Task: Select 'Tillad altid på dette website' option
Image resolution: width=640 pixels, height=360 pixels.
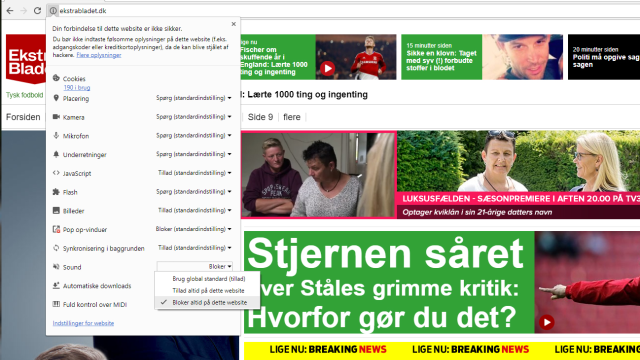Action: point(208,291)
